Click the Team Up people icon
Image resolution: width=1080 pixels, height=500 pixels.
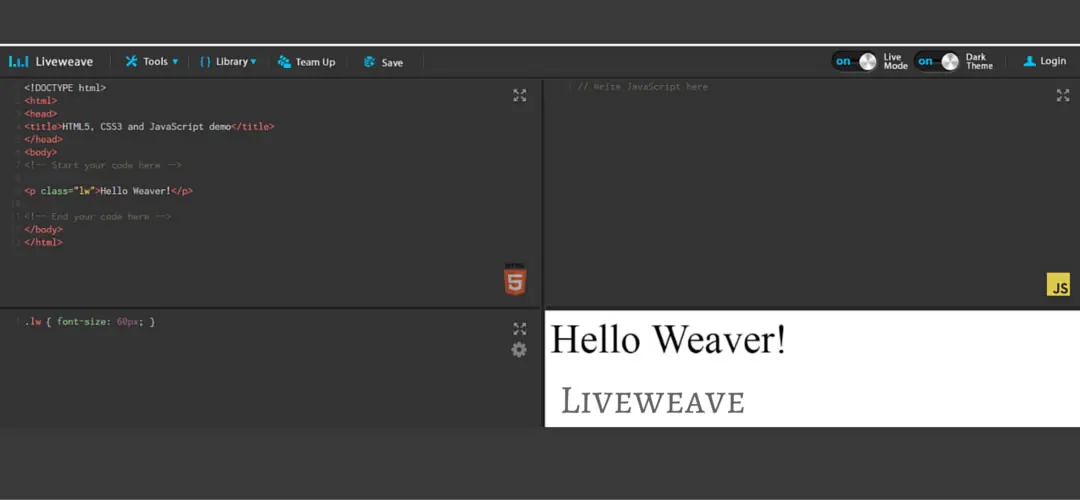(284, 62)
